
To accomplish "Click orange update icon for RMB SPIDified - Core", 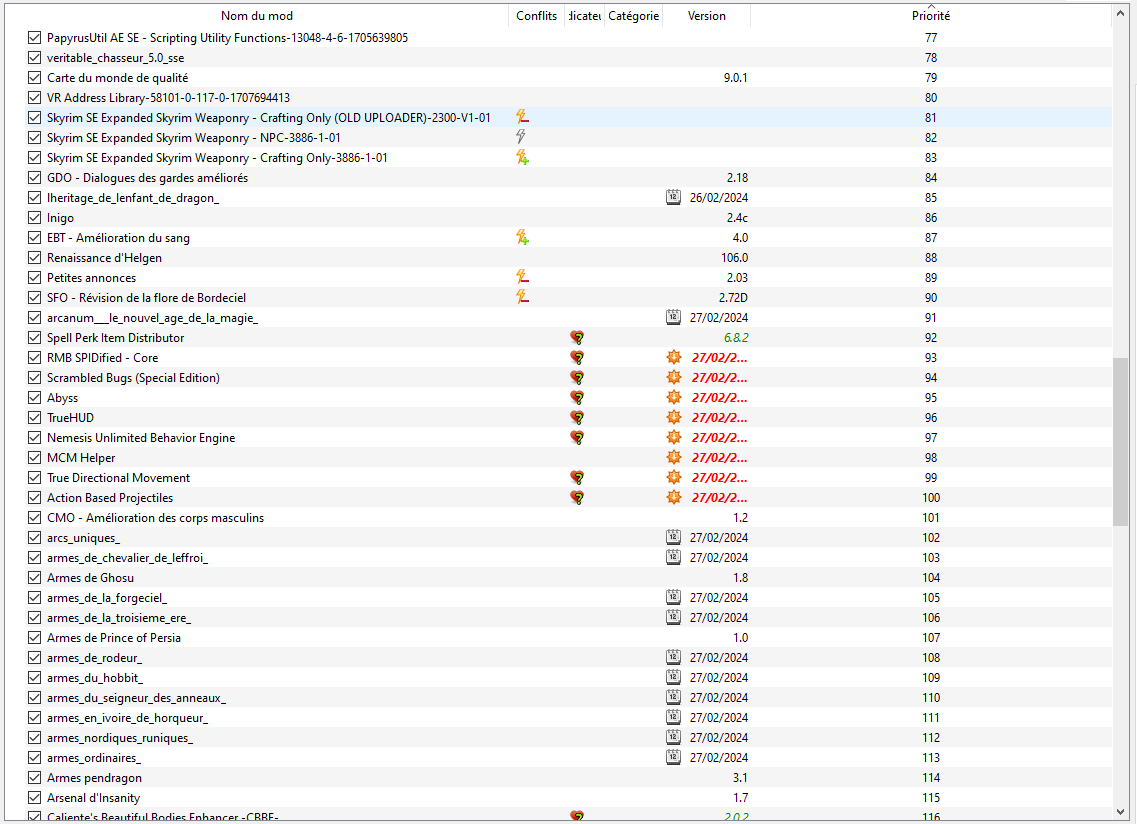I will click(674, 357).
